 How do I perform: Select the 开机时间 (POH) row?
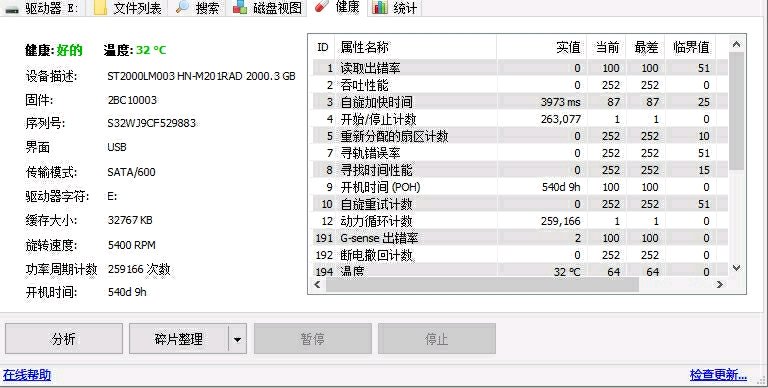[x=520, y=187]
